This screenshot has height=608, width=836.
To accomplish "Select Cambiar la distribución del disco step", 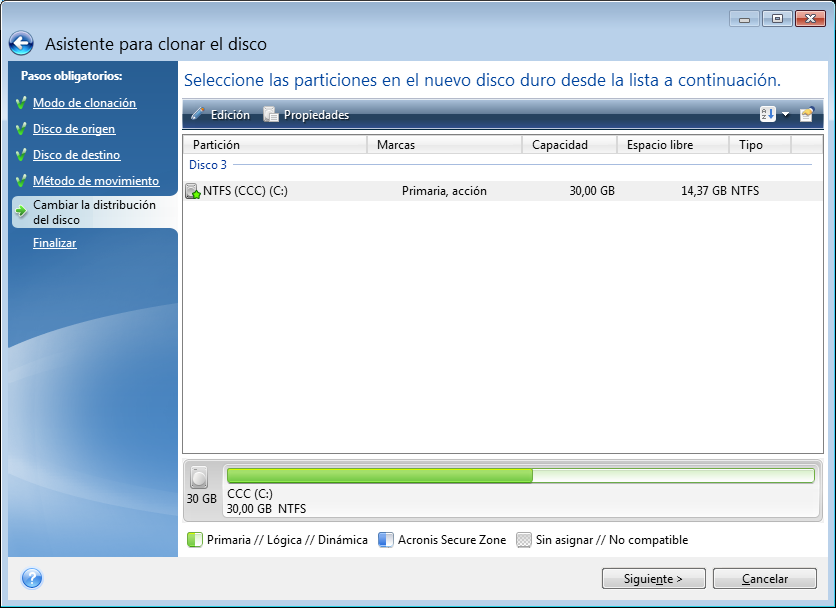I will click(x=94, y=212).
